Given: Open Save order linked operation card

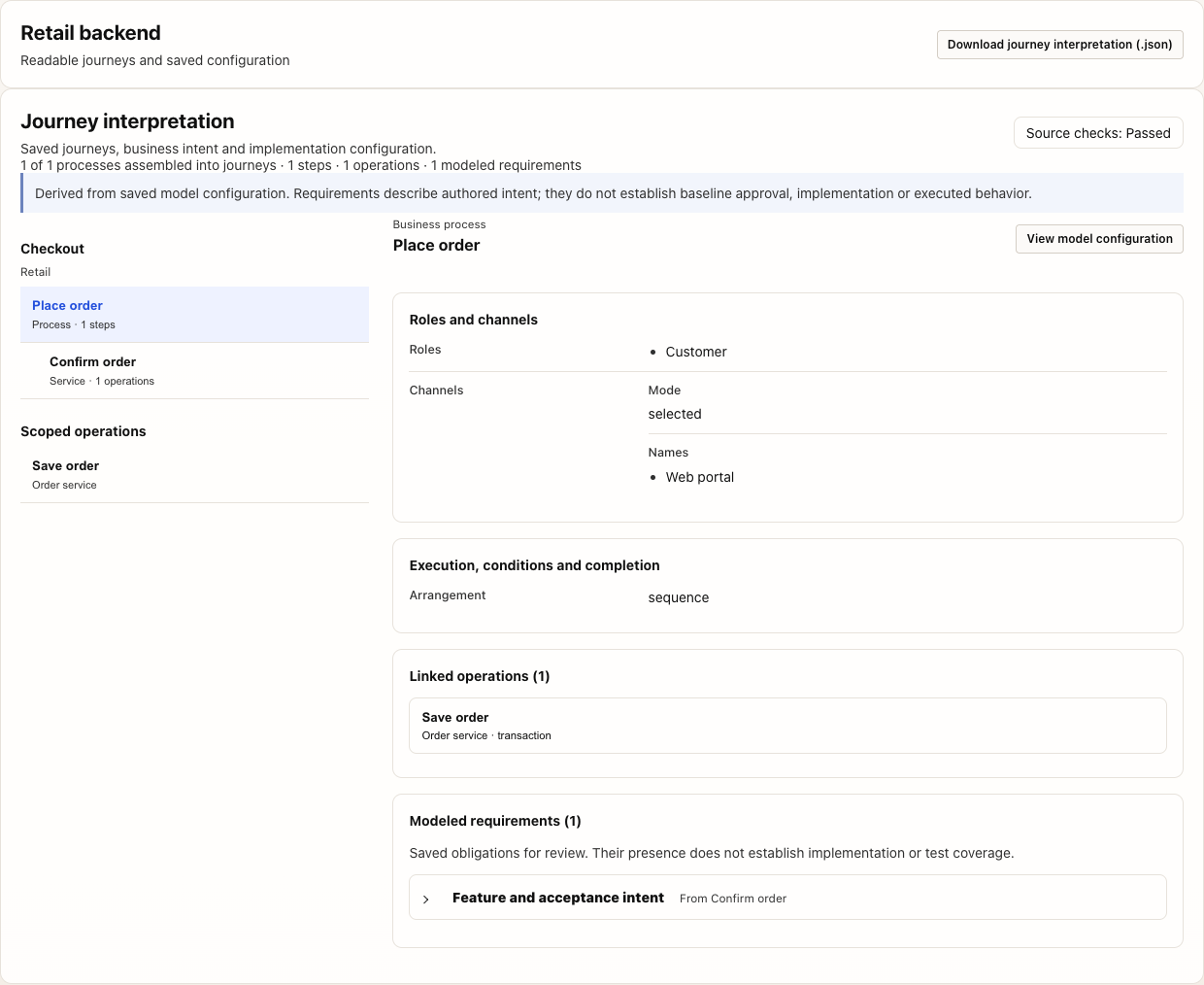Looking at the screenshot, I should point(787,726).
